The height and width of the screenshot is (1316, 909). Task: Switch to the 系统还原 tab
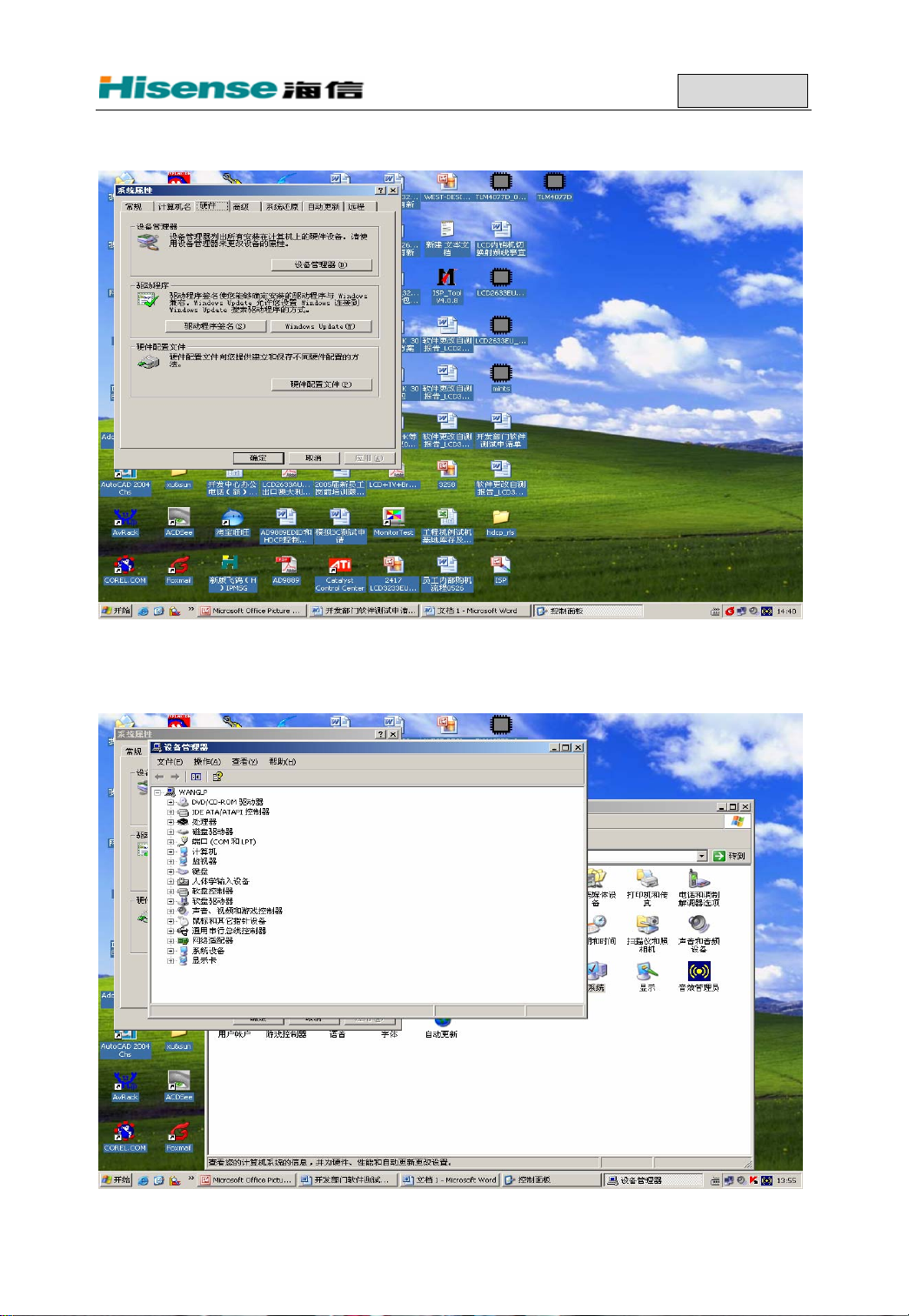pyautogui.click(x=282, y=207)
